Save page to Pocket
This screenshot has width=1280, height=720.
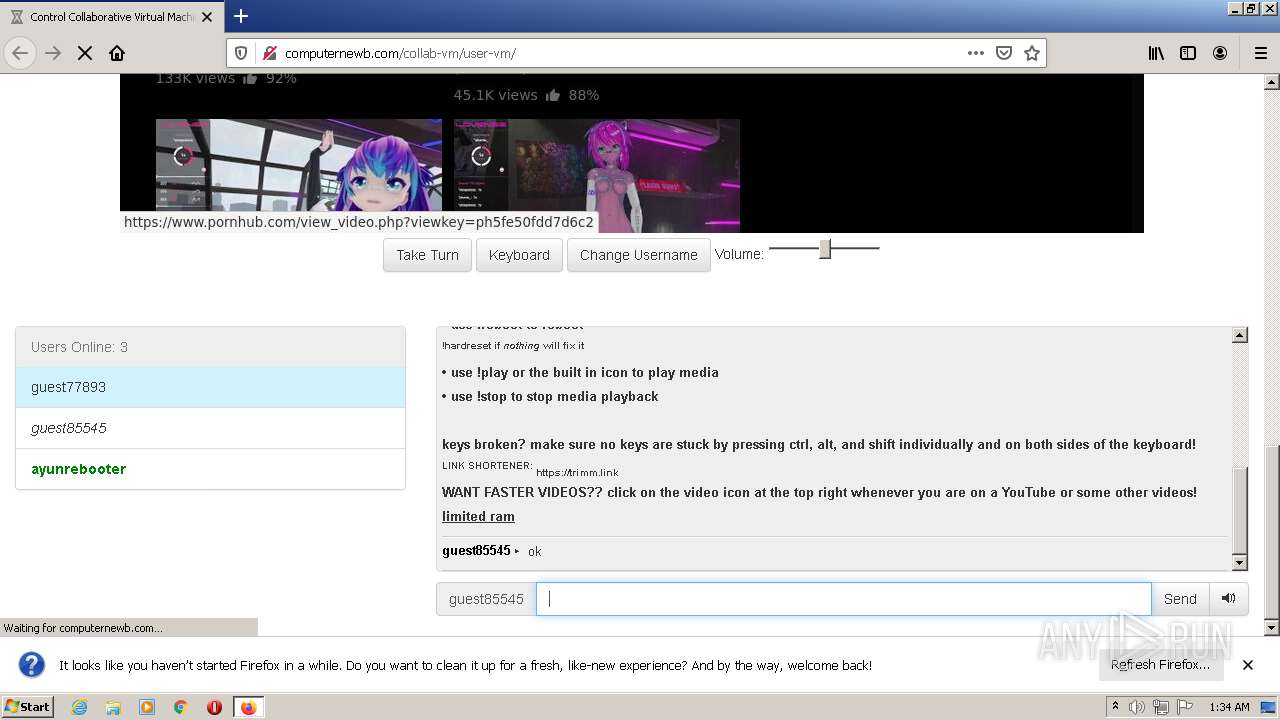point(1004,53)
